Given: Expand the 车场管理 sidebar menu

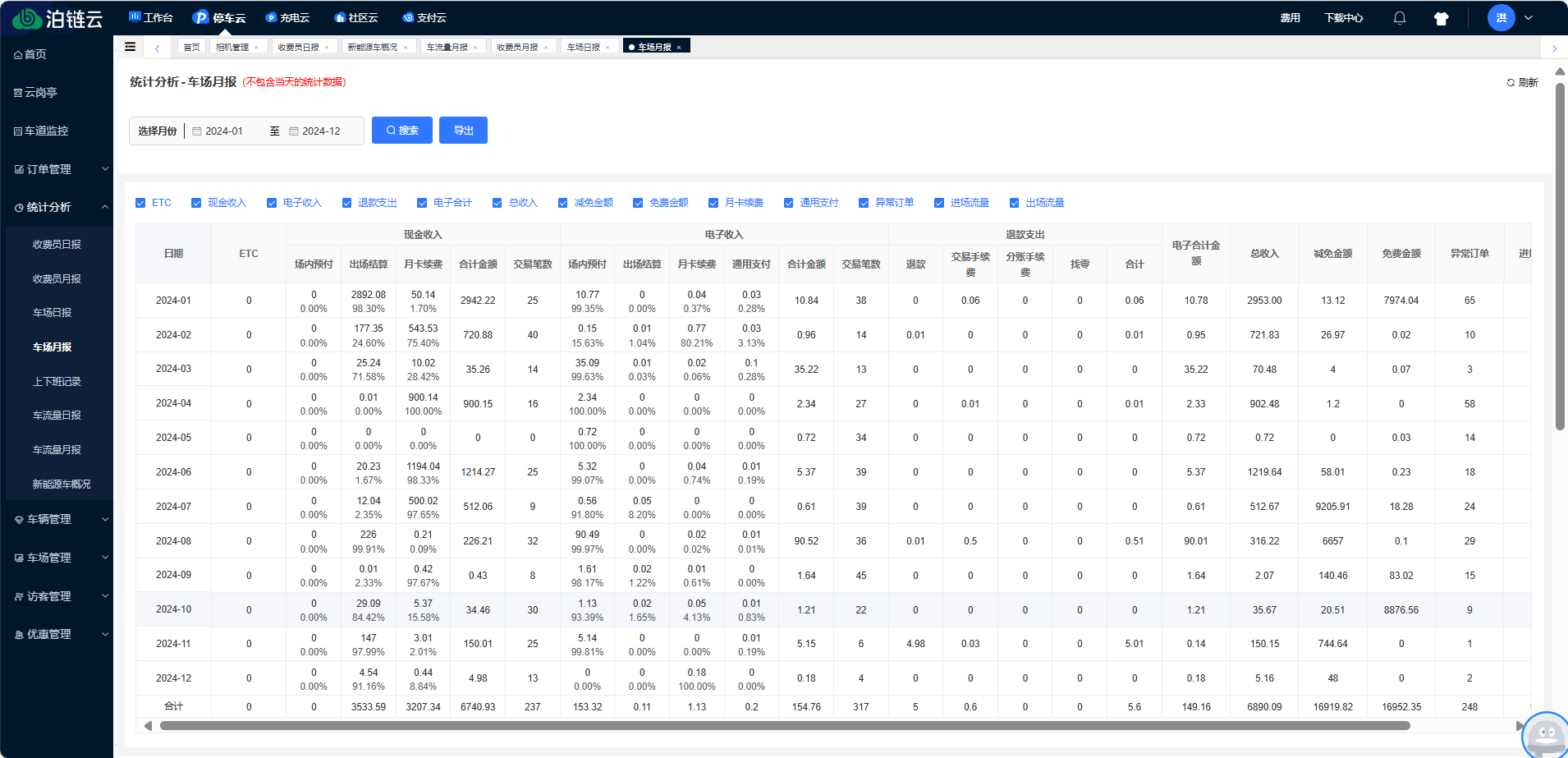Looking at the screenshot, I should [x=57, y=558].
